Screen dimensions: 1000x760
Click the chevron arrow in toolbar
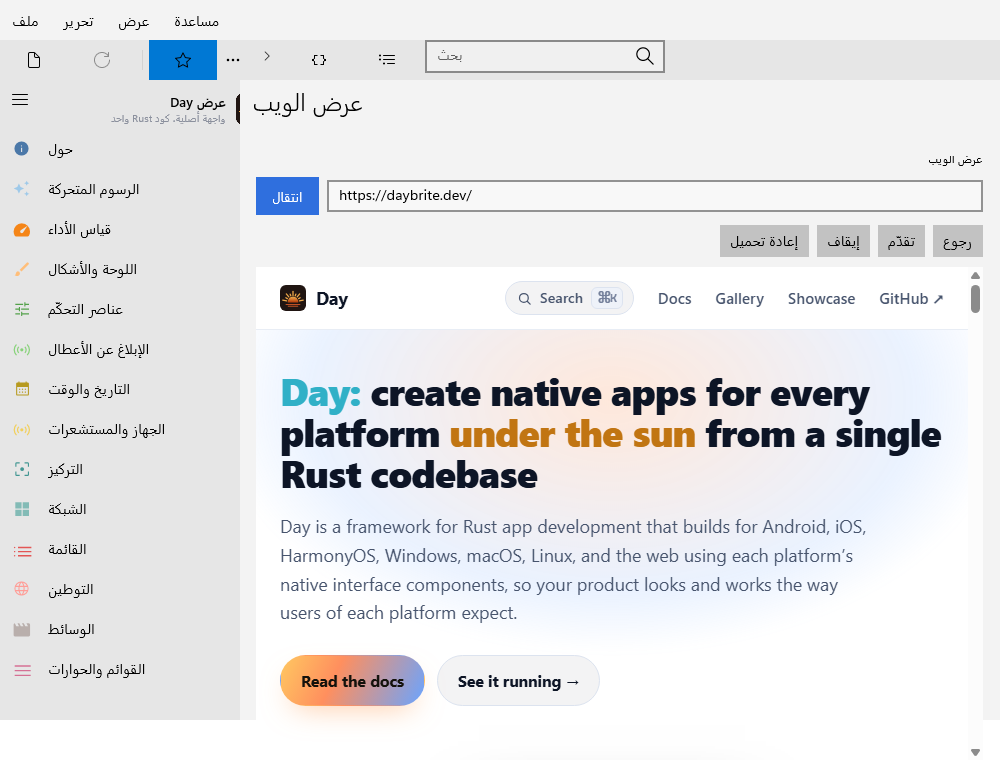[x=267, y=56]
